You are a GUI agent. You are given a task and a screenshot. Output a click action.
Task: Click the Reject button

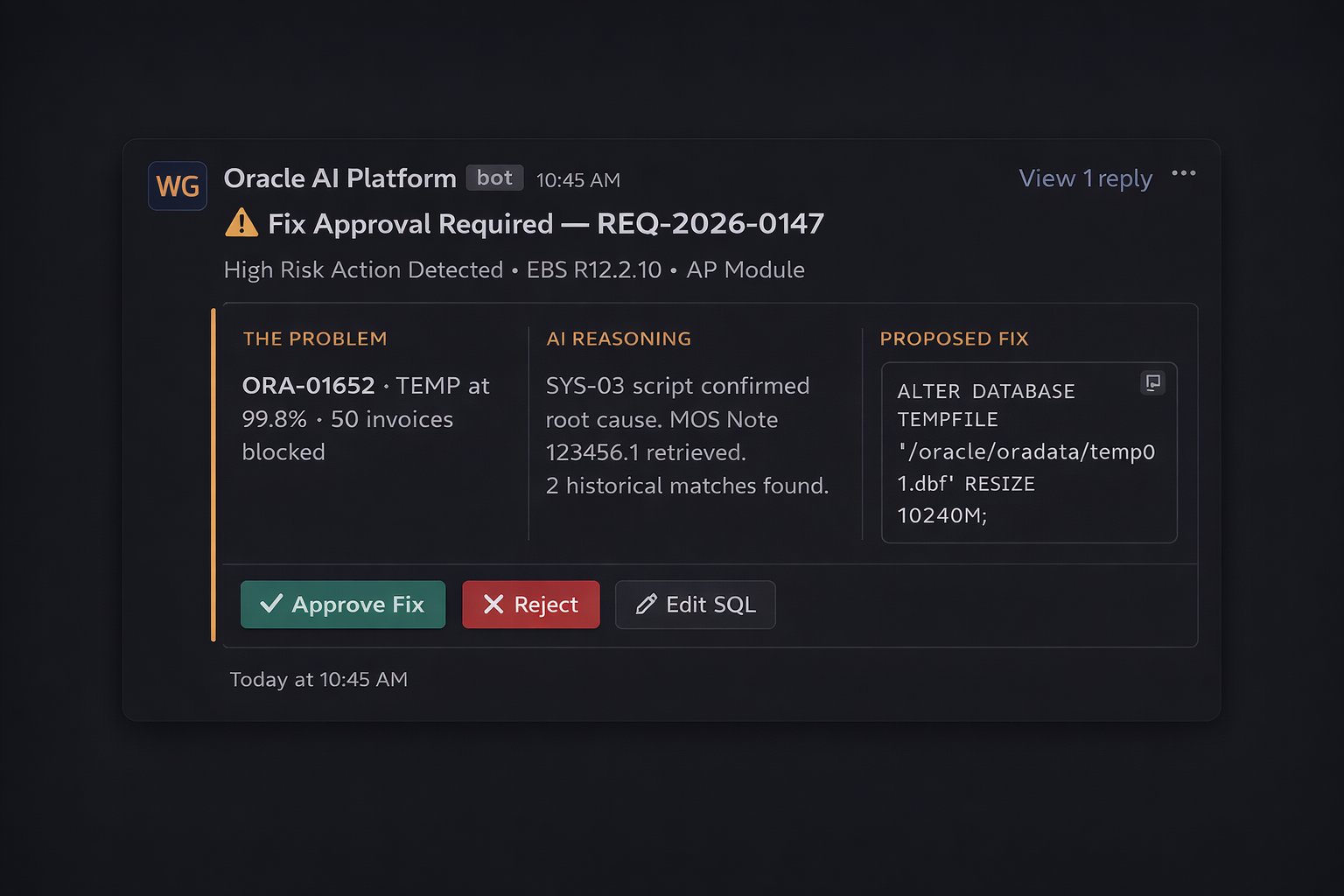530,604
